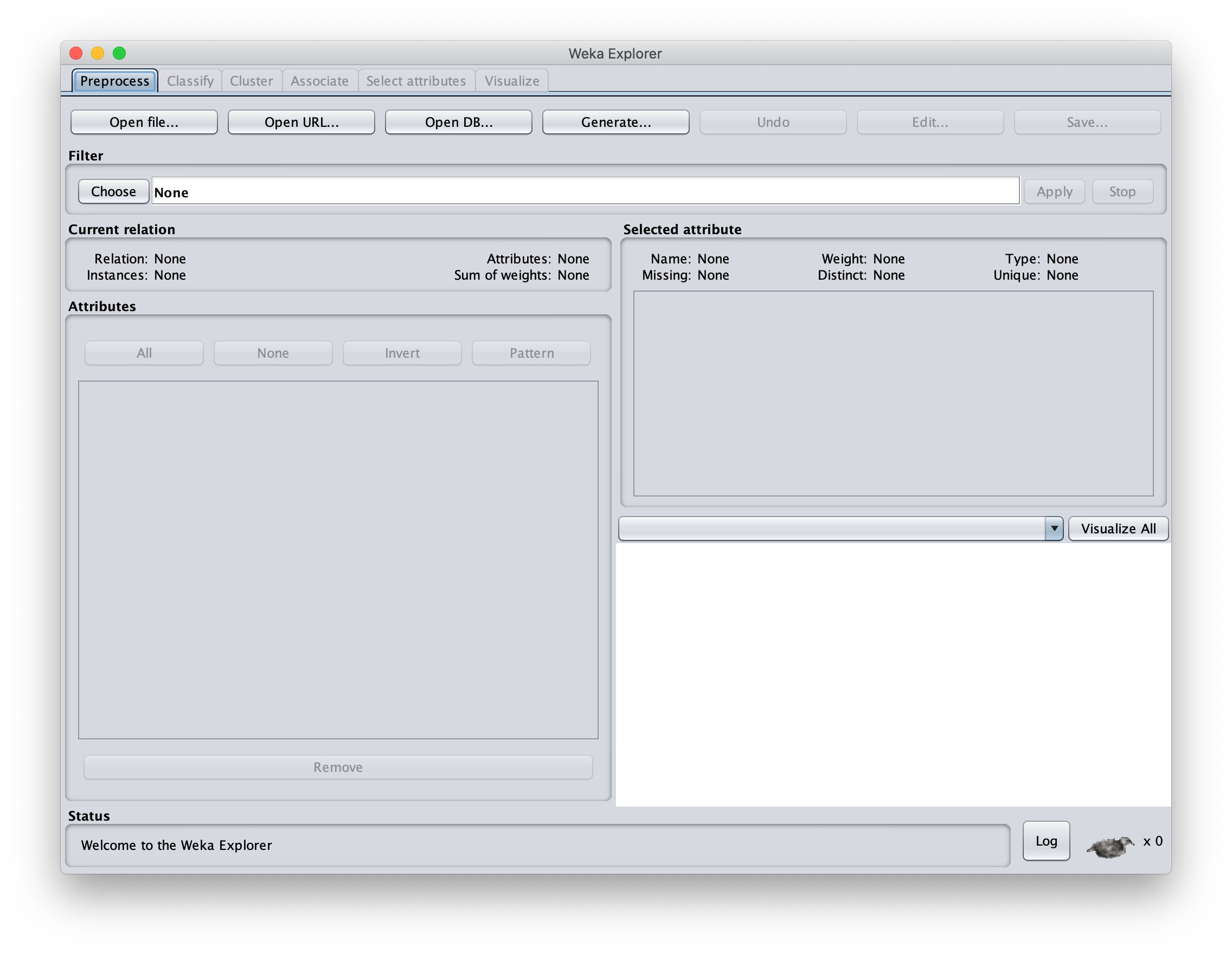This screenshot has width=1232, height=954.
Task: Click the Undo button
Action: point(773,123)
